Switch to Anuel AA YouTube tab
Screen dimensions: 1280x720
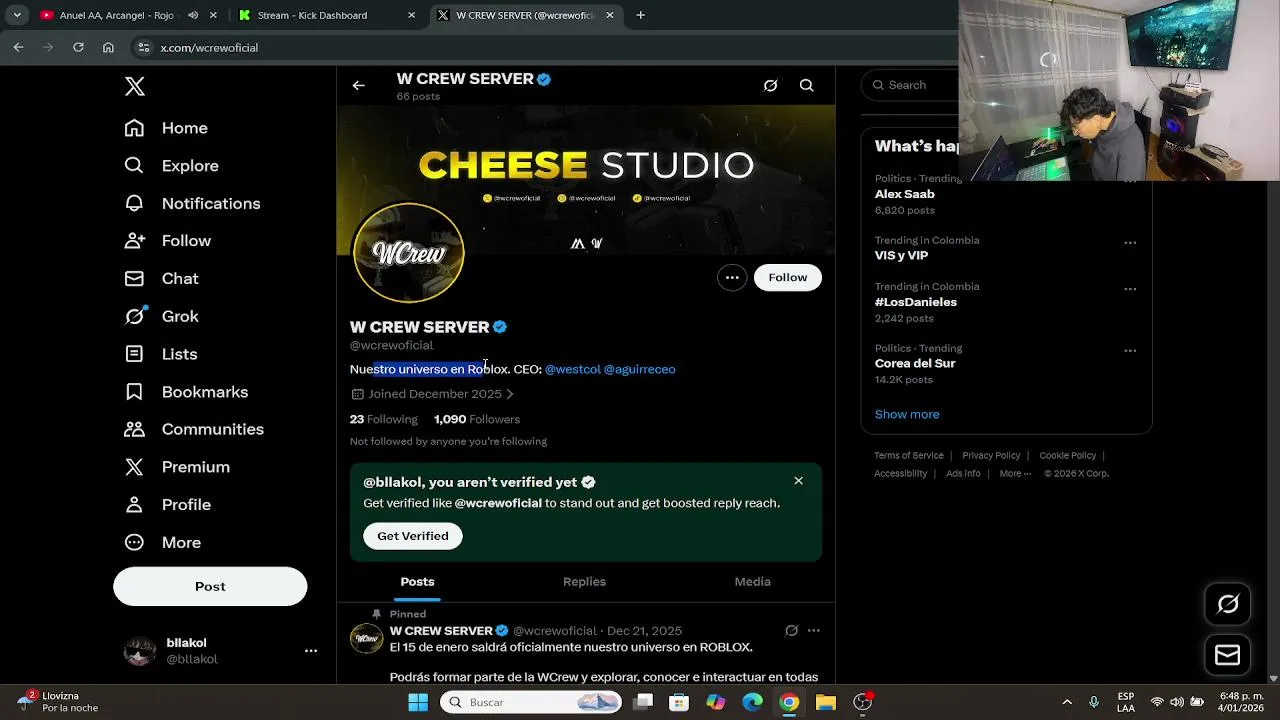(126, 15)
